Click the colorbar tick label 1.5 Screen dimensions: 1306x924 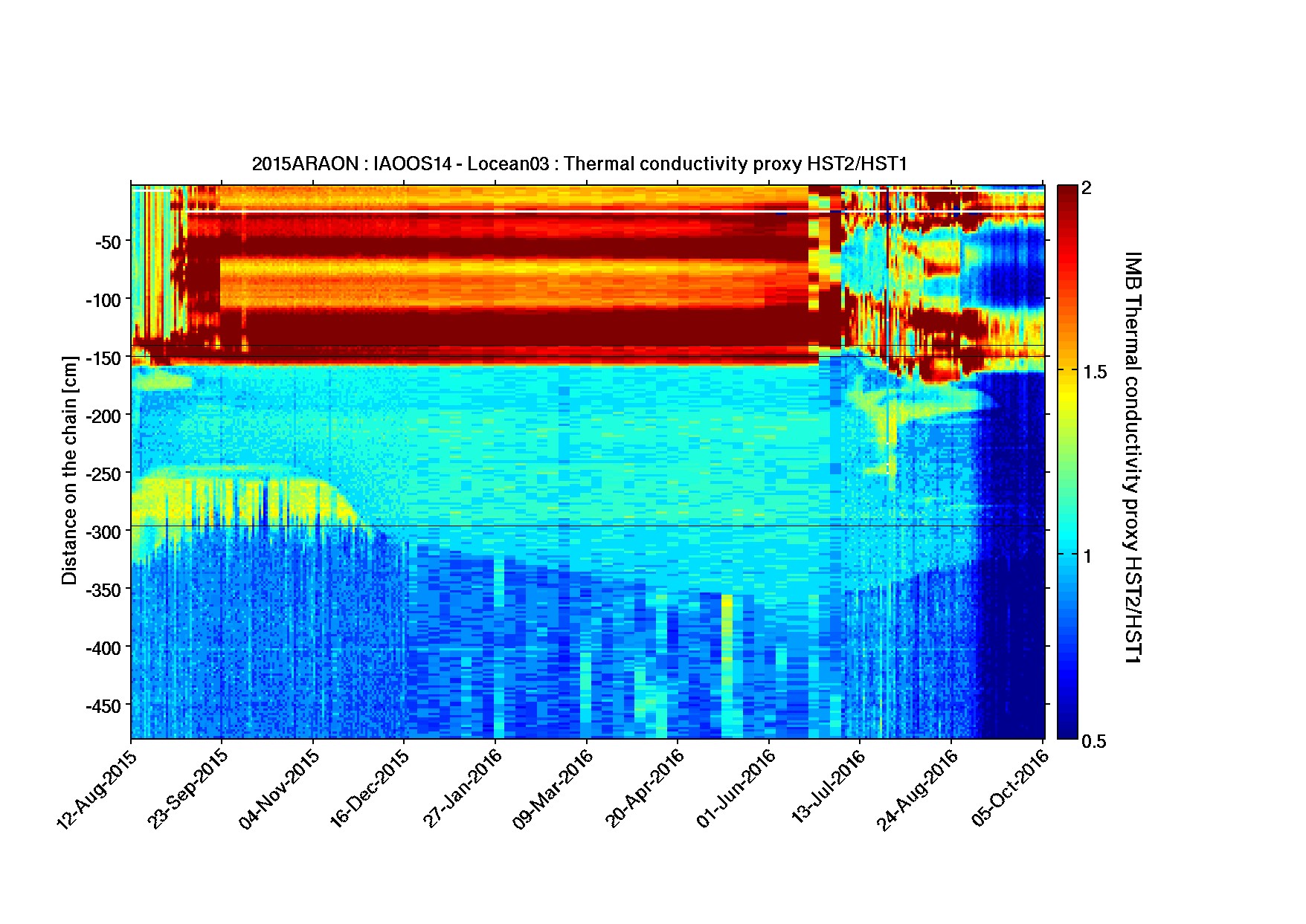[x=1094, y=372]
